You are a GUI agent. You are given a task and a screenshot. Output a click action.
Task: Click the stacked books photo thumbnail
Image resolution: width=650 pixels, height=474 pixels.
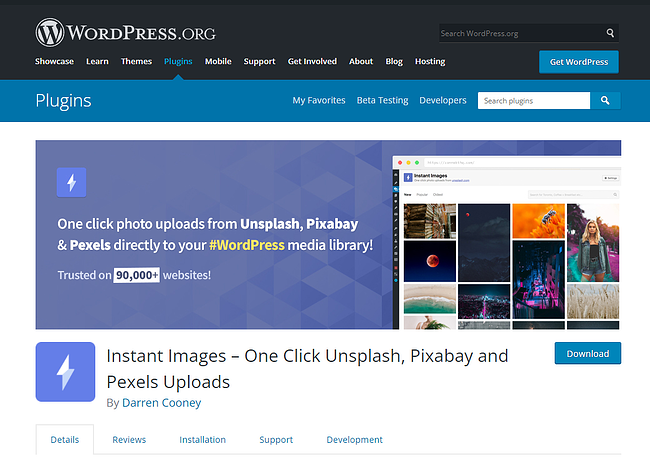(430, 221)
